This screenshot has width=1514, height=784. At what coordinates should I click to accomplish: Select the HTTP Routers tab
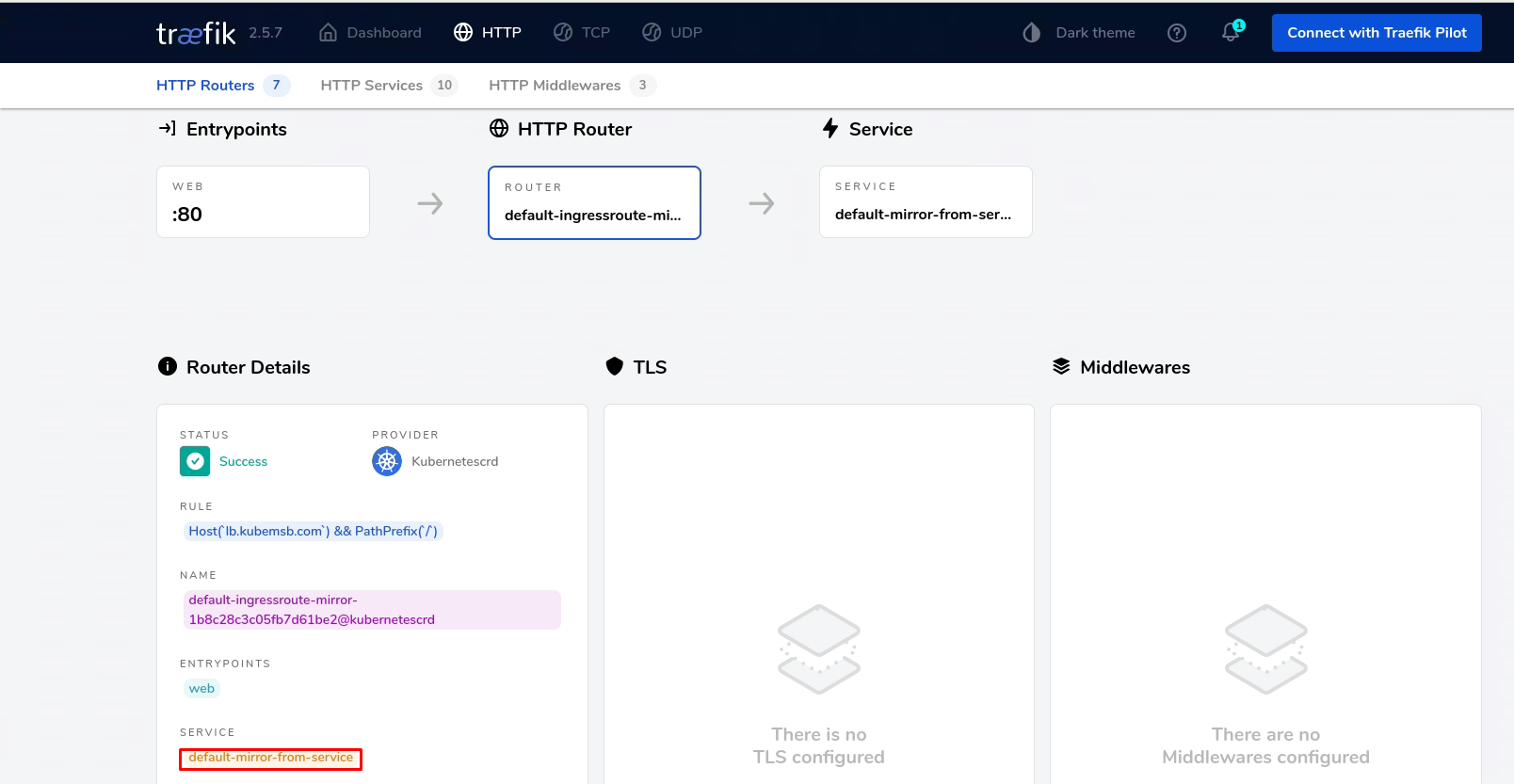pos(205,86)
